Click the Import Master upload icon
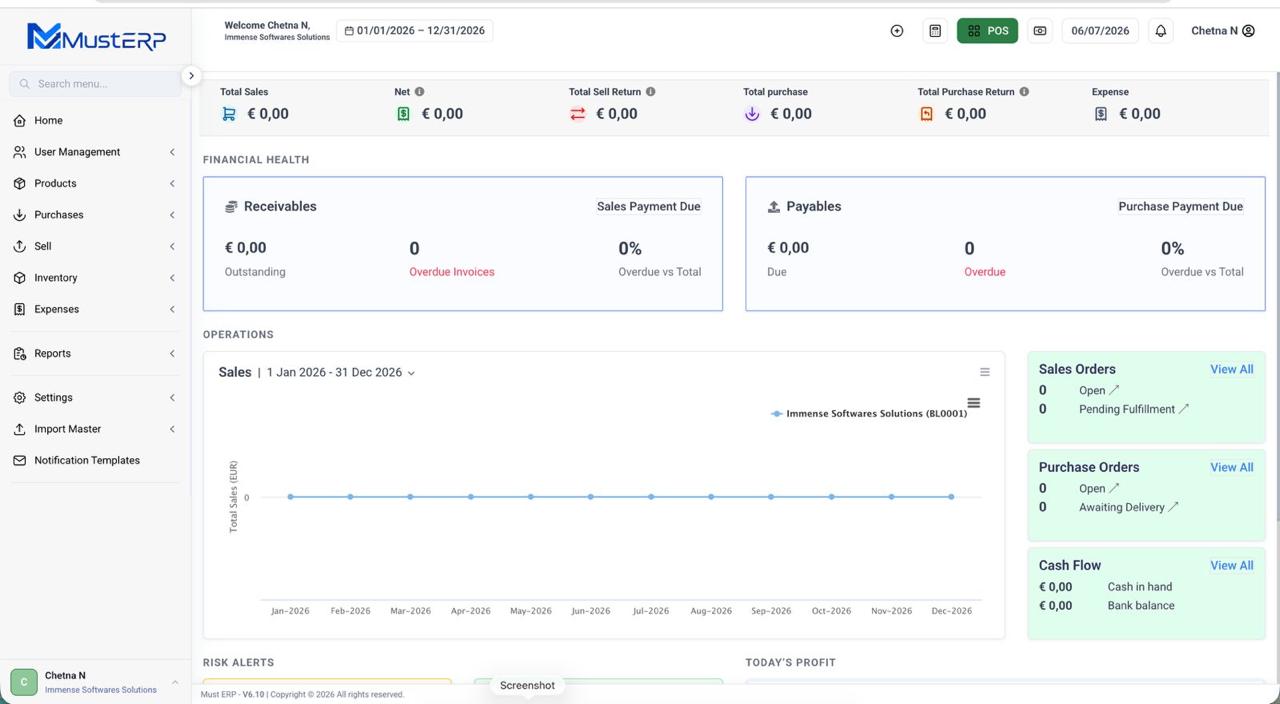This screenshot has width=1280, height=704. click(x=19, y=429)
